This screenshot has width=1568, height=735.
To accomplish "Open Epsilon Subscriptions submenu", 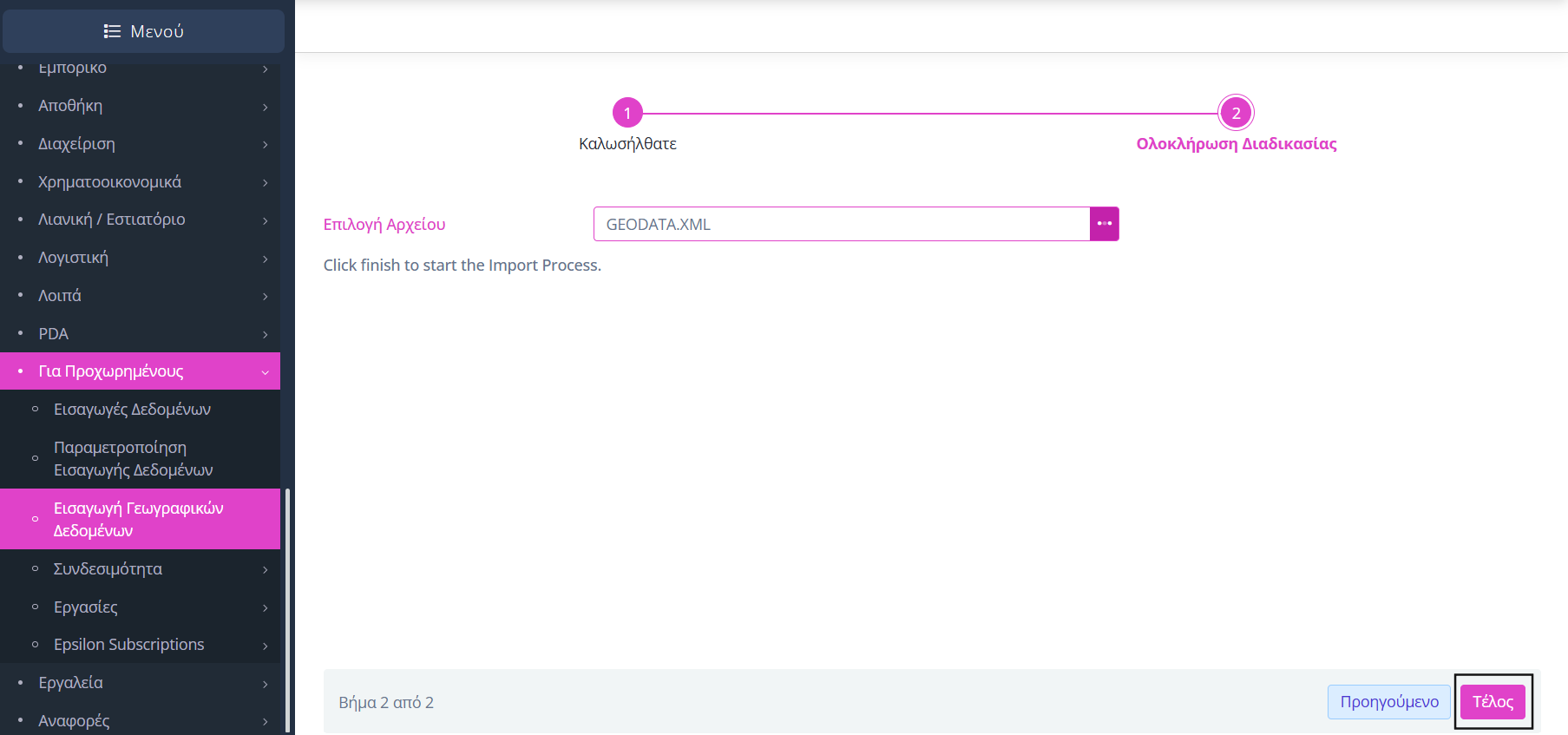I will pos(128,645).
